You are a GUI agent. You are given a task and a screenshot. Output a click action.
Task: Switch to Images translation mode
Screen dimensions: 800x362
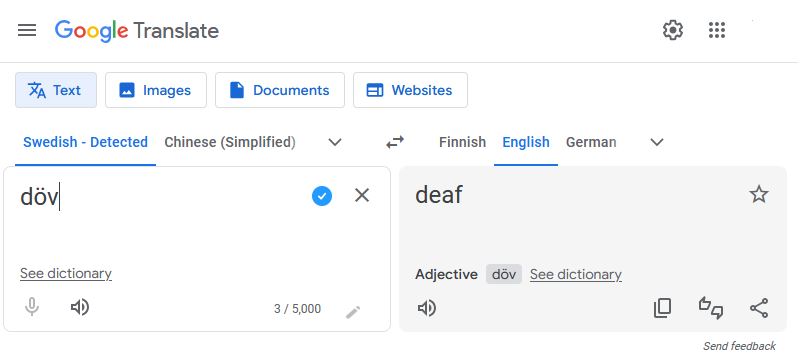[156, 90]
